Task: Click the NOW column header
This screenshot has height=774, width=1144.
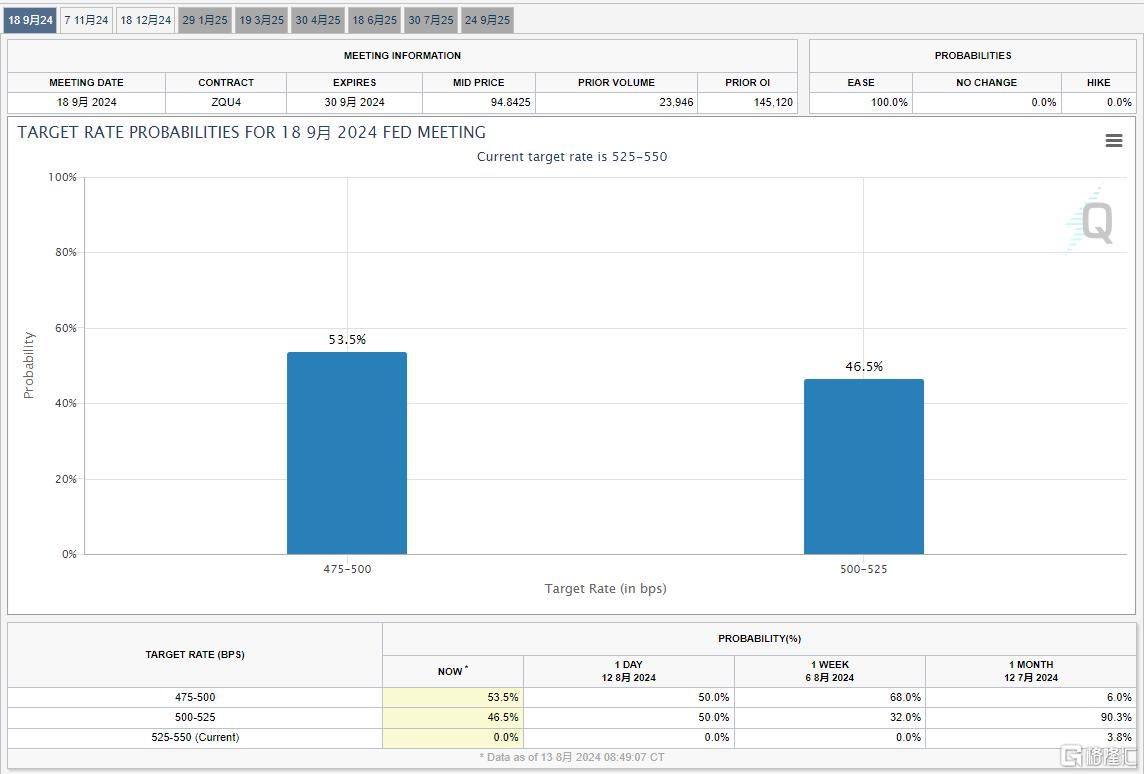Action: [452, 671]
